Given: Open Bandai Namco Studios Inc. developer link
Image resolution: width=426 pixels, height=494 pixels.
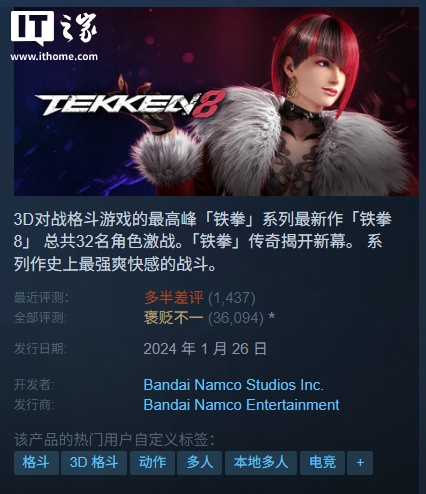Looking at the screenshot, I should coord(234,385).
